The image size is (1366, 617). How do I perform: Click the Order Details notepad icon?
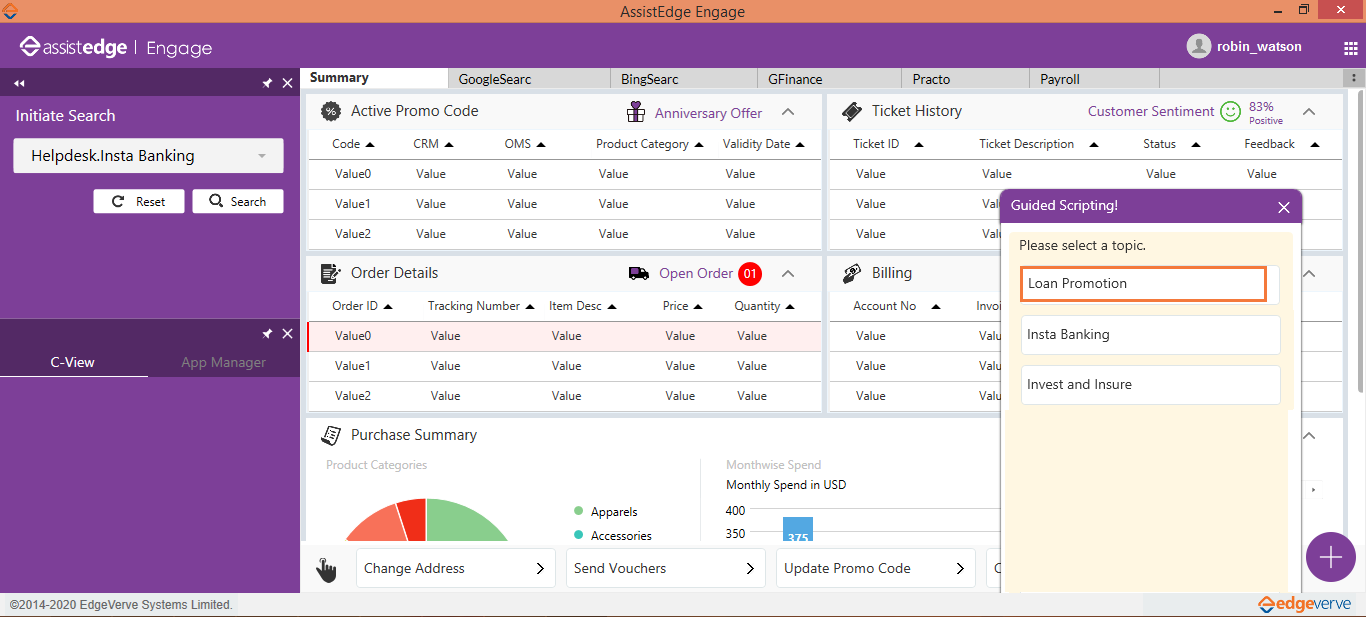coord(330,273)
